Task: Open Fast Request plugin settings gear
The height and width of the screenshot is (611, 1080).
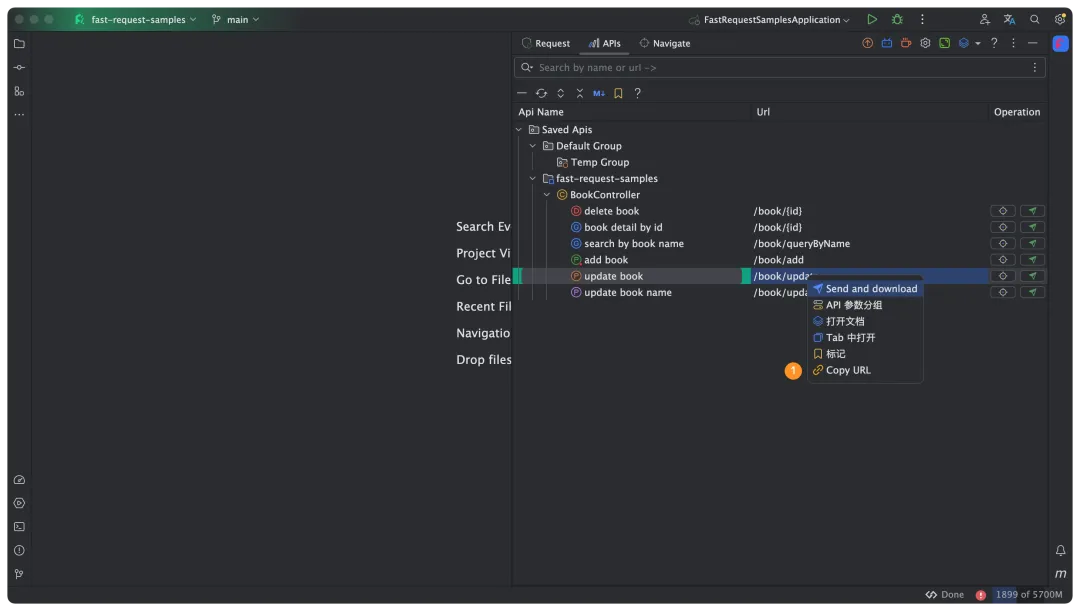Action: tap(925, 43)
